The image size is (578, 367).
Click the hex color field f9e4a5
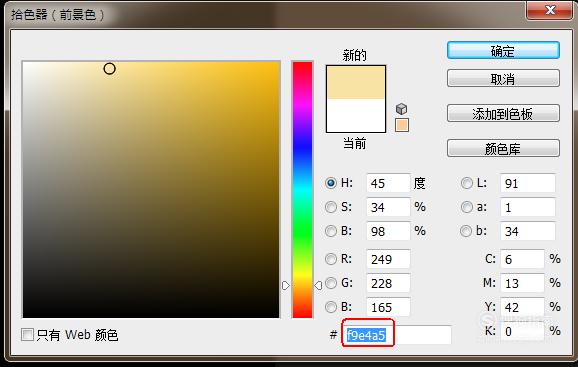[x=397, y=335]
